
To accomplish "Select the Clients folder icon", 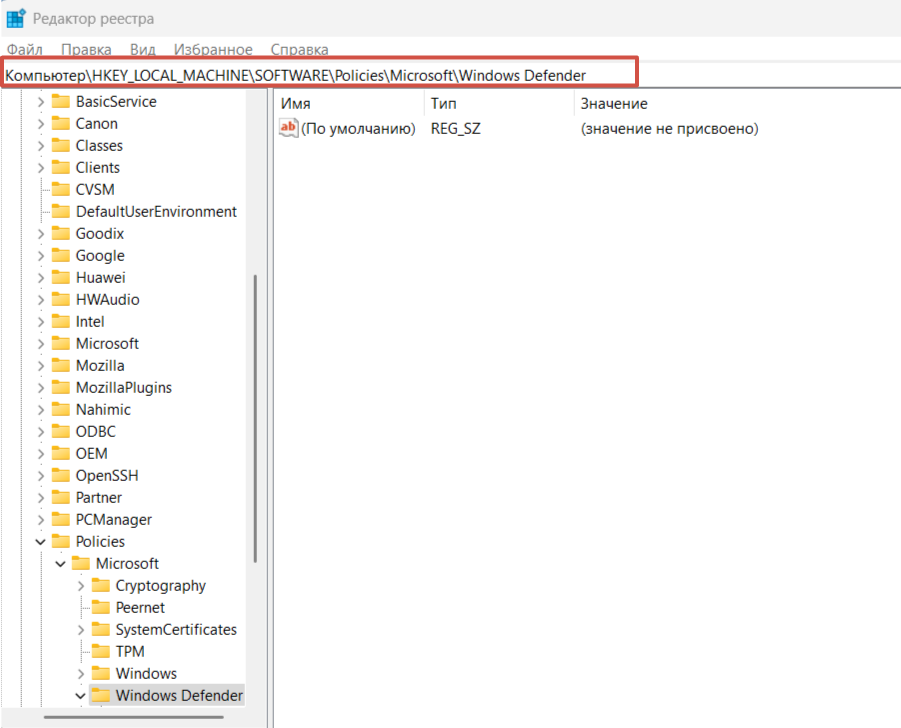I will tap(61, 167).
